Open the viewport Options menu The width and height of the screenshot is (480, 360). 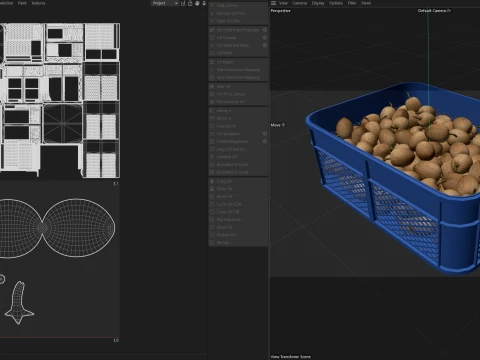click(x=336, y=3)
